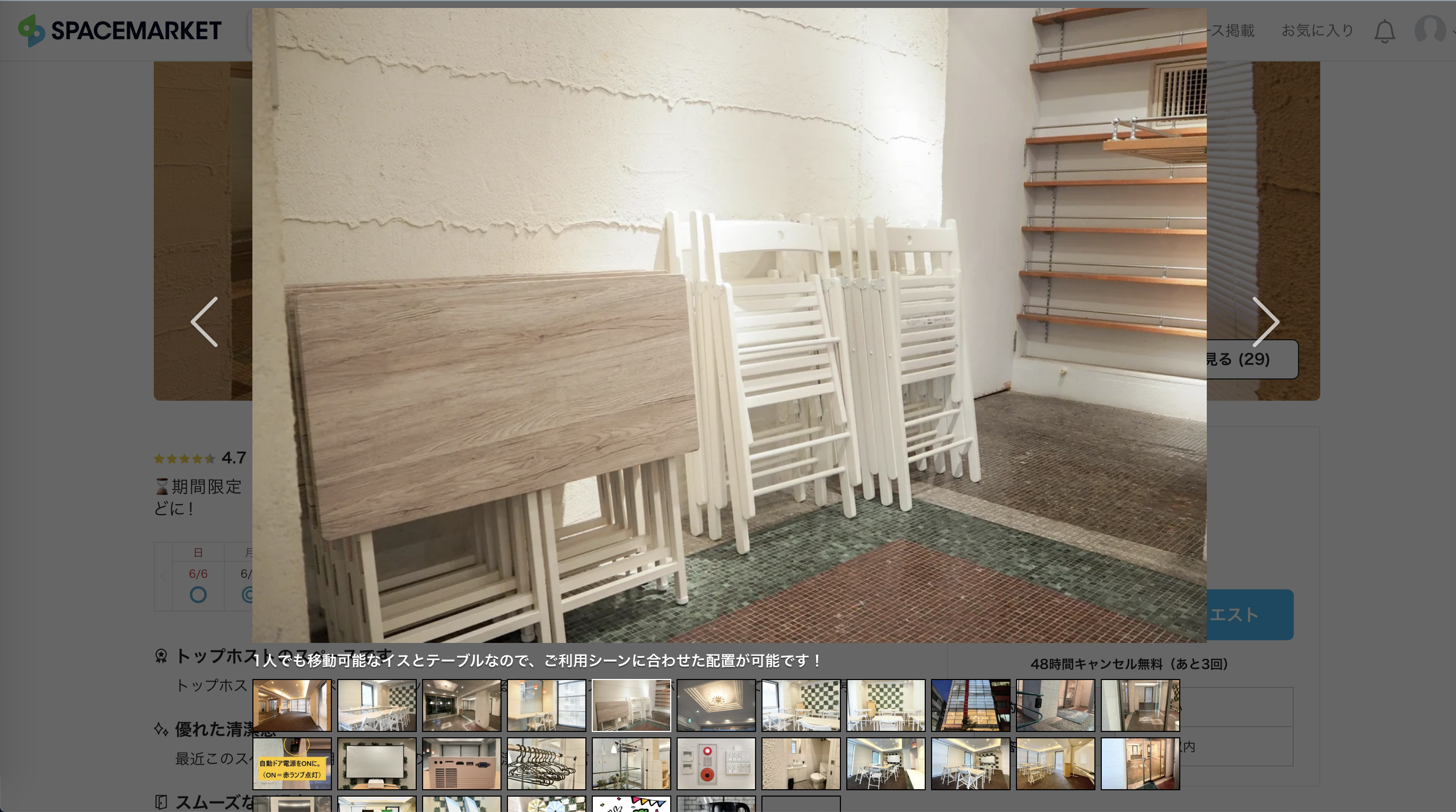Select the 6/6 Sunday availability circle

(x=198, y=595)
